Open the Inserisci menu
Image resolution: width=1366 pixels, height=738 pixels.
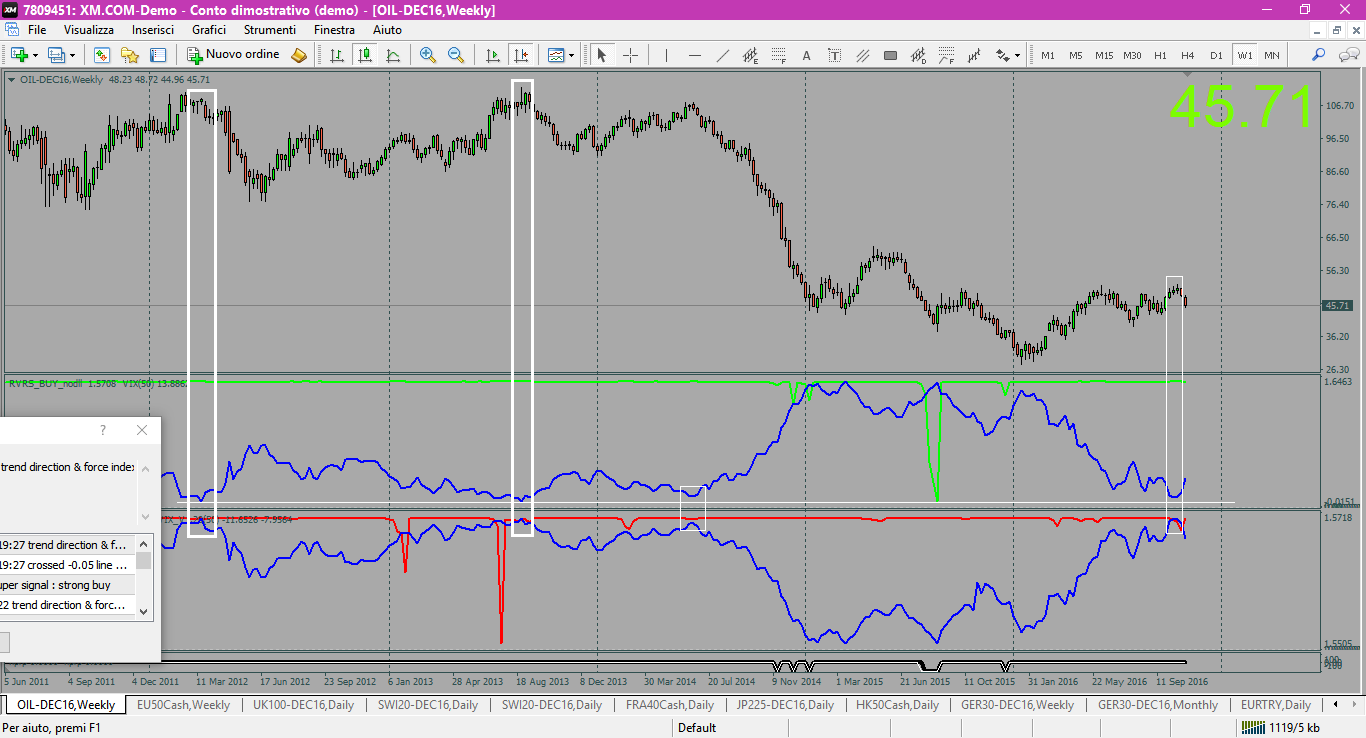[x=153, y=30]
